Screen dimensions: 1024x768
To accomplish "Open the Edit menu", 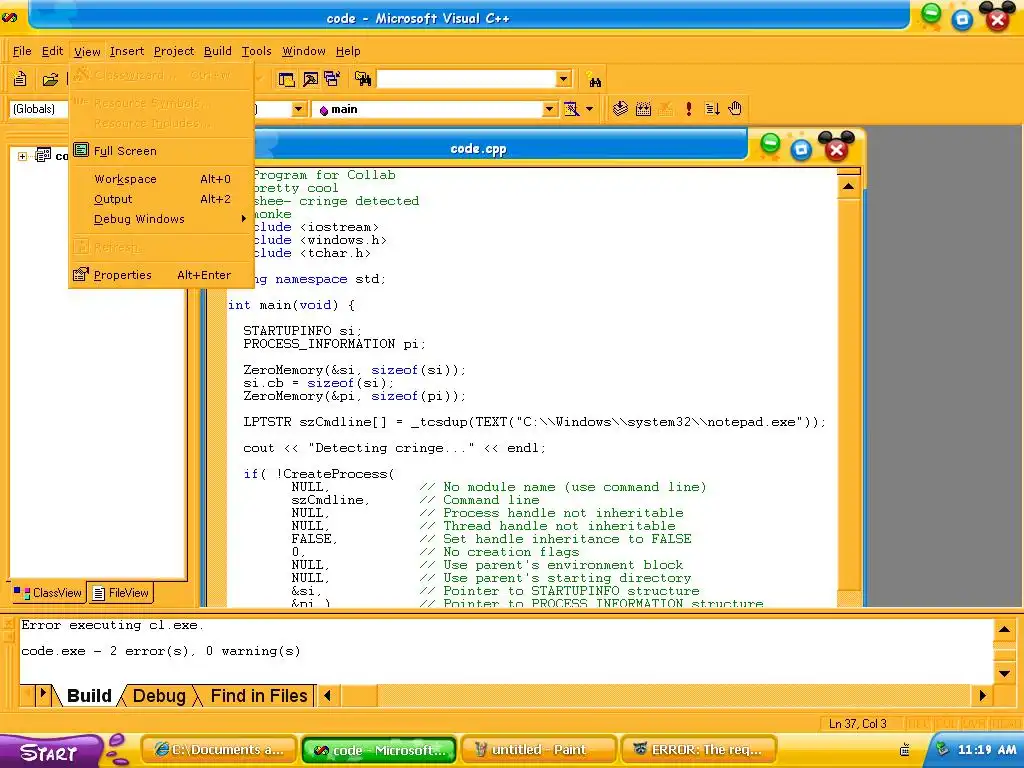I will (52, 51).
